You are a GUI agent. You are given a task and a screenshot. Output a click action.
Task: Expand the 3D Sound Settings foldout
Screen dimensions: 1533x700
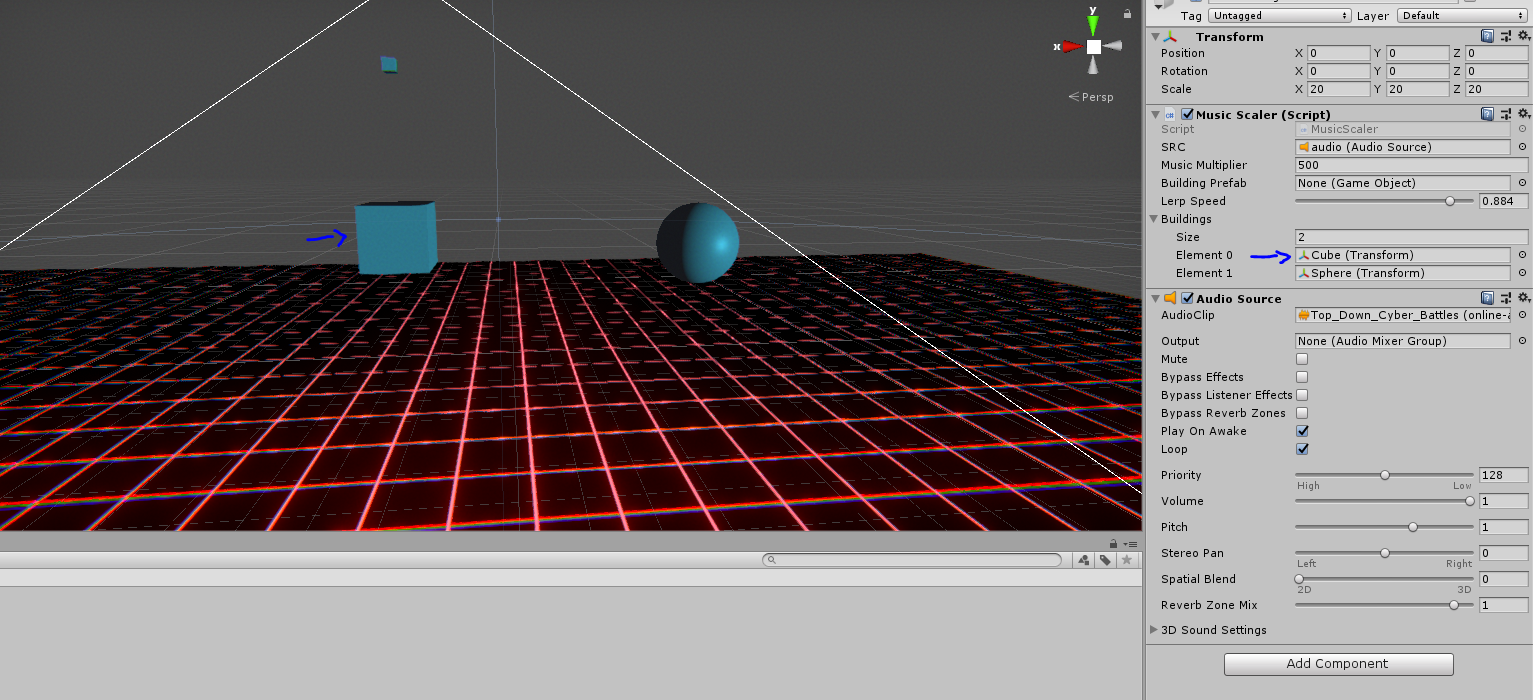[1154, 630]
